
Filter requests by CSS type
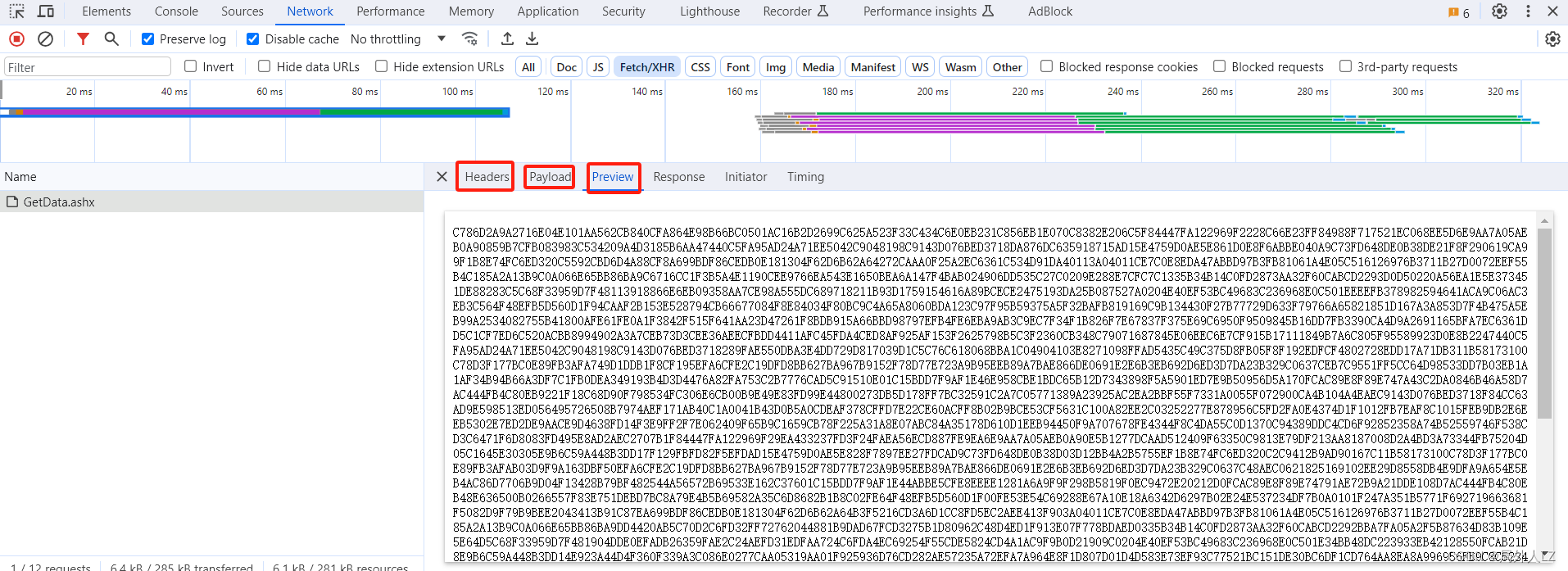pos(700,67)
